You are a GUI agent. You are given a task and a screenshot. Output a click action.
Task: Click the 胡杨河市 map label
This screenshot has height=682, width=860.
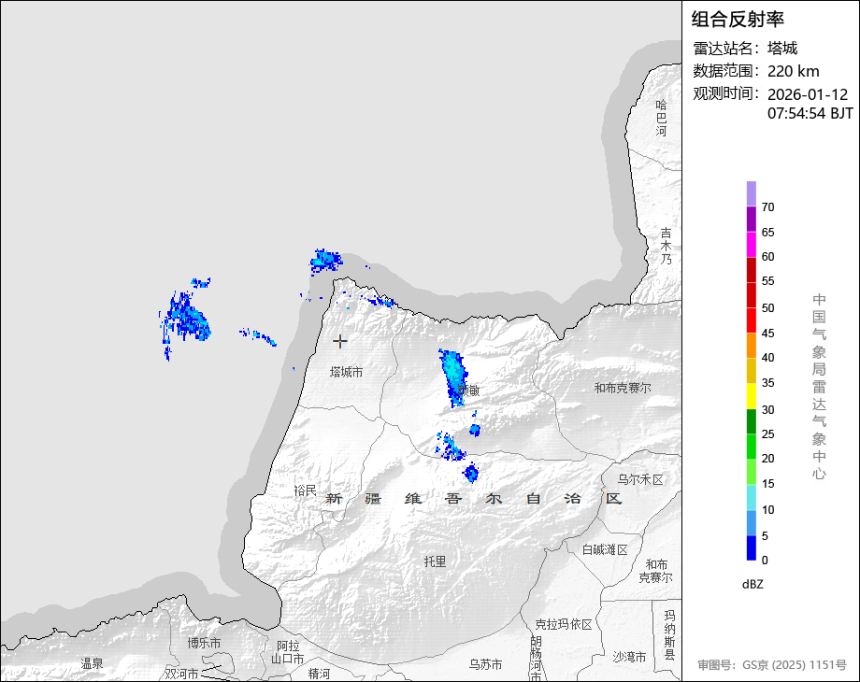536,658
